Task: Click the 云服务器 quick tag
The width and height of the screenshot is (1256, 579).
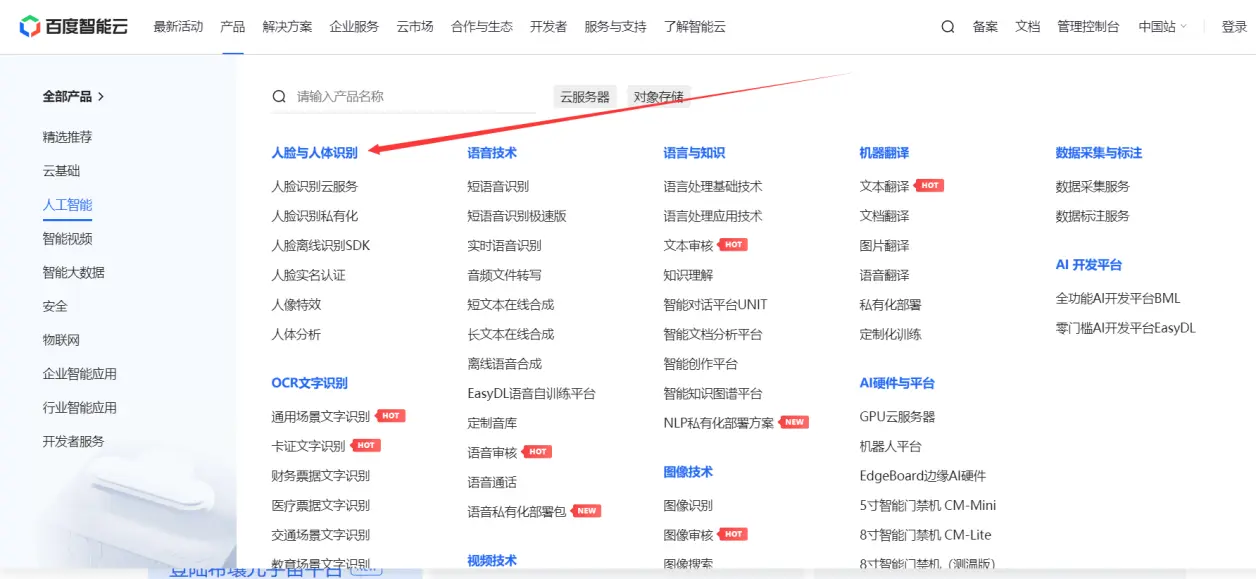Action: (x=585, y=97)
